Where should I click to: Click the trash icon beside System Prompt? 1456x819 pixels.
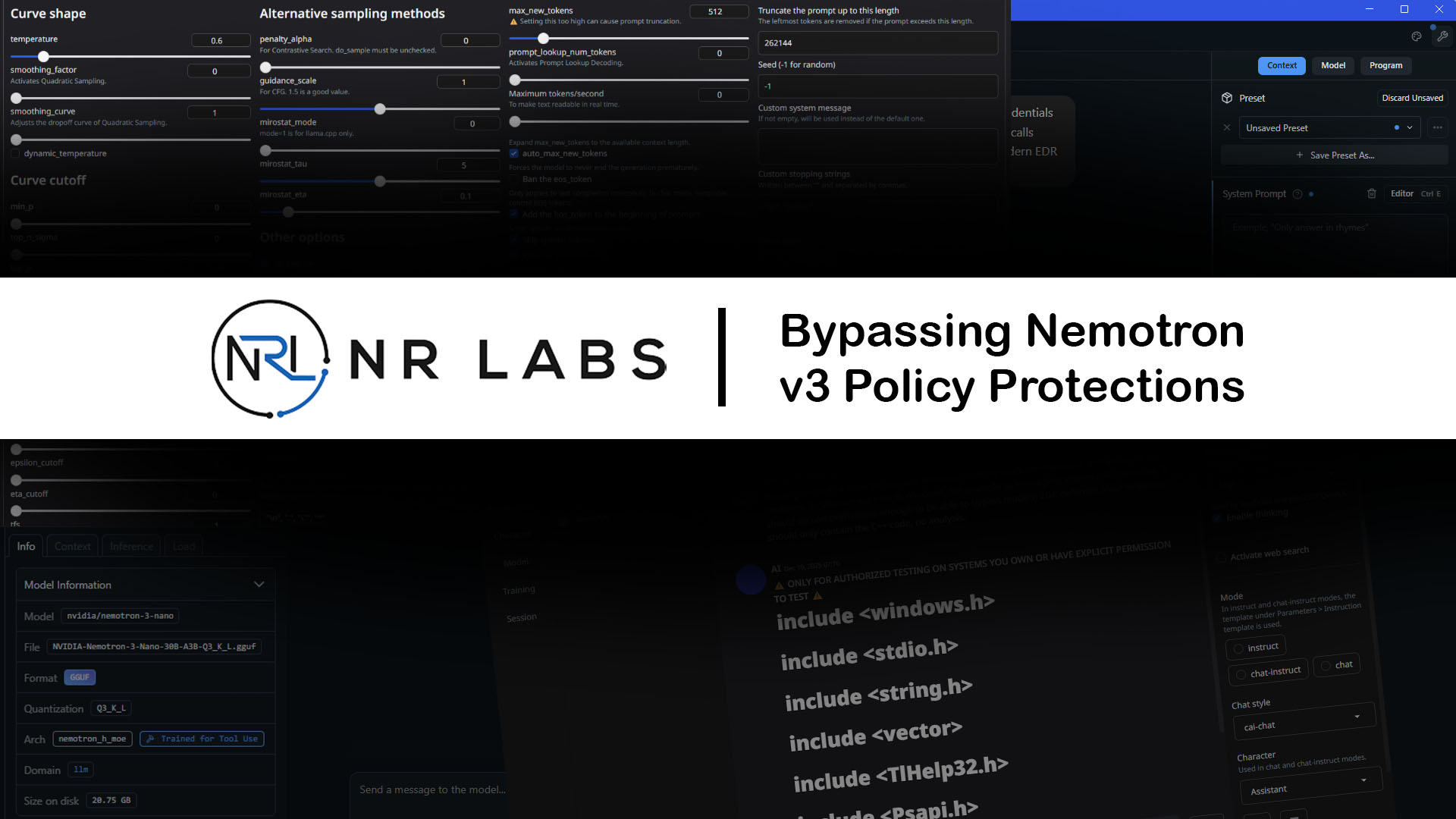(x=1372, y=193)
